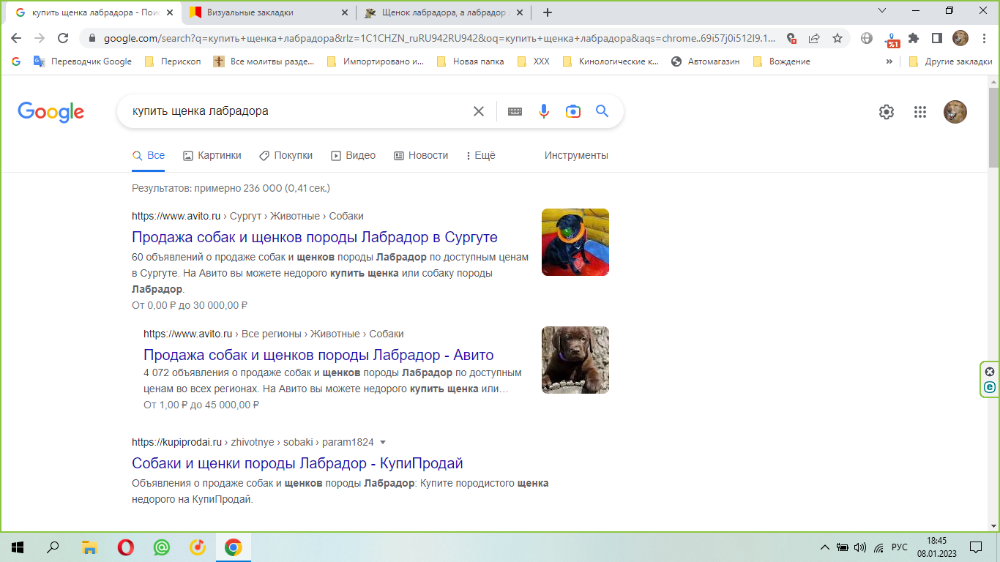Open the on-screen keyboard input tool
The image size is (1000, 562).
pyautogui.click(x=515, y=111)
